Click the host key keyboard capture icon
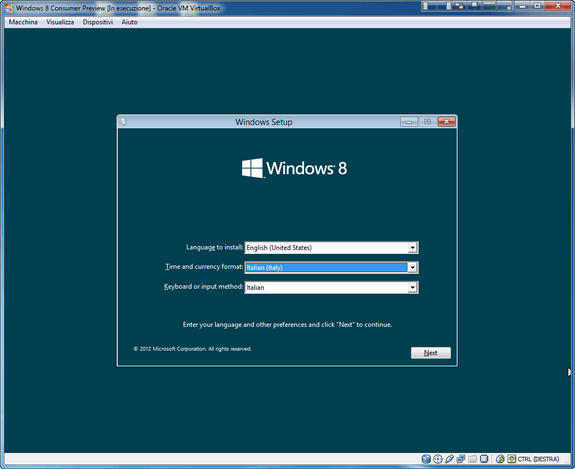The image size is (575, 469). tap(512, 459)
